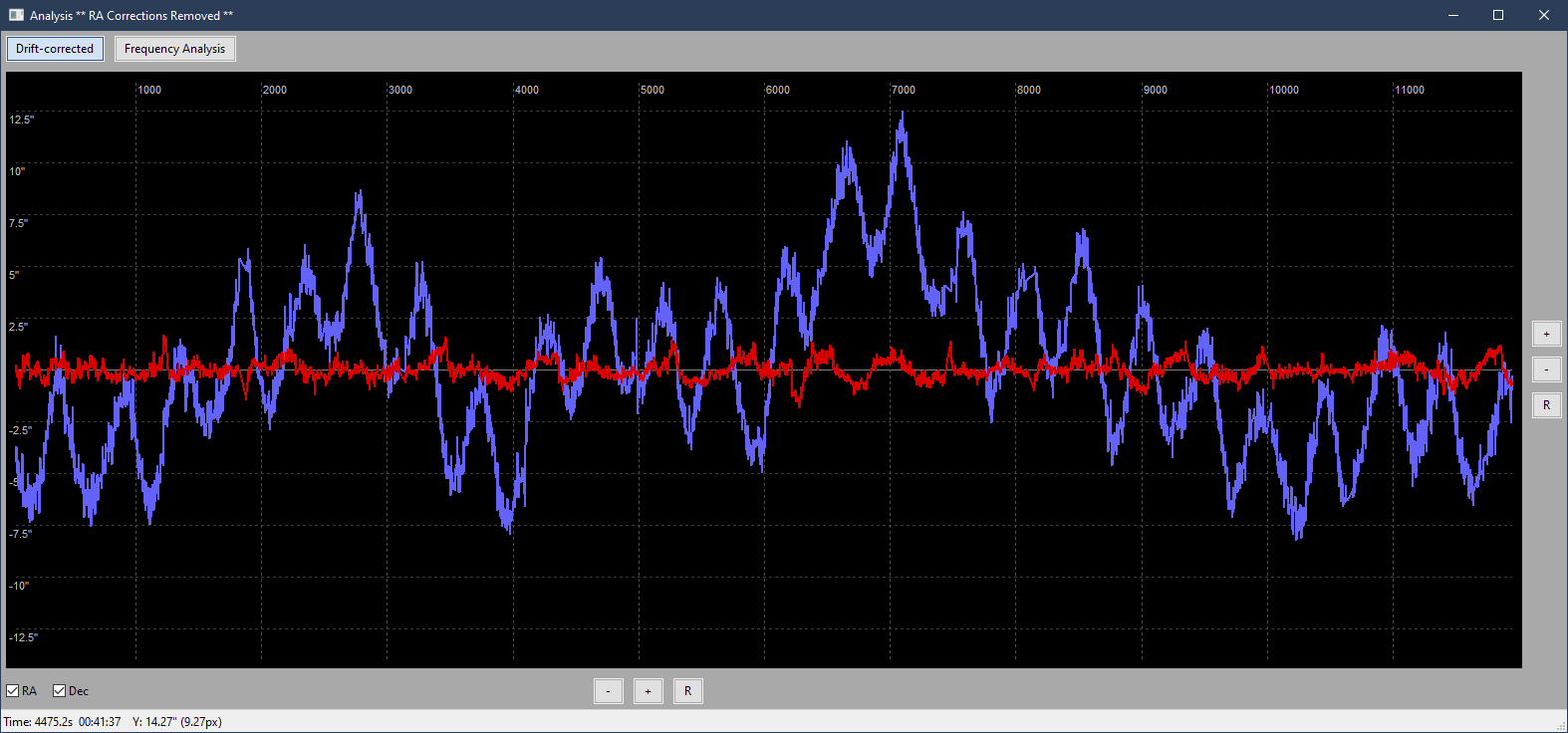Switch to the Drift-corrected view

coord(55,49)
